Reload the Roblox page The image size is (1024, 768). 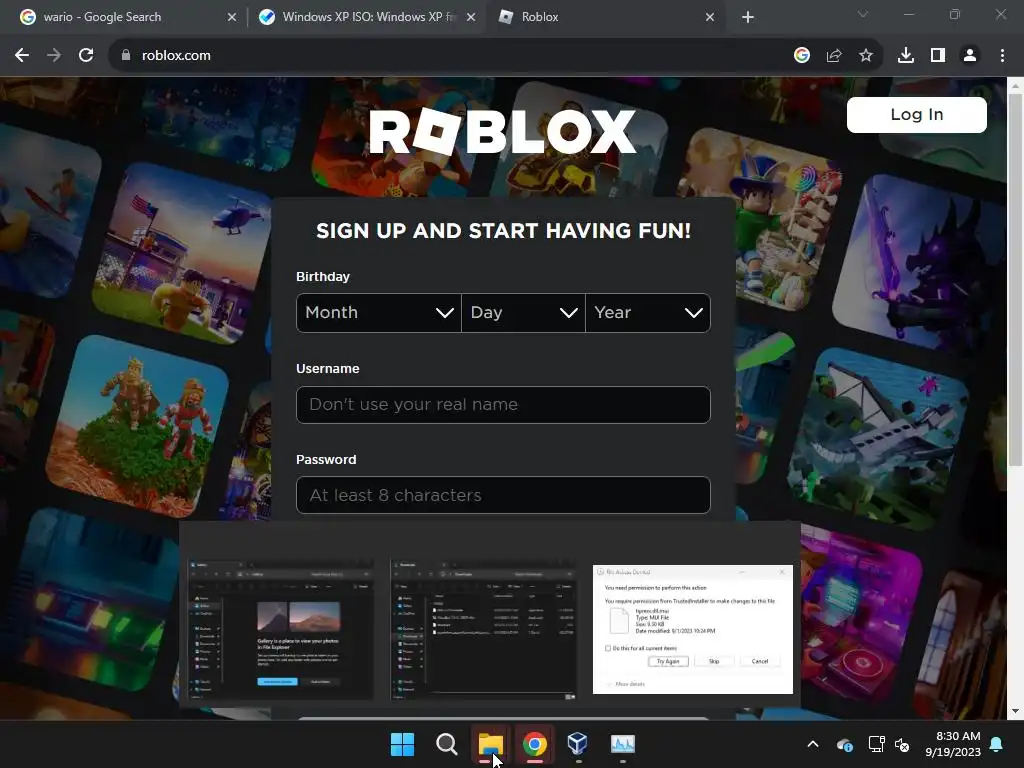[x=86, y=56]
